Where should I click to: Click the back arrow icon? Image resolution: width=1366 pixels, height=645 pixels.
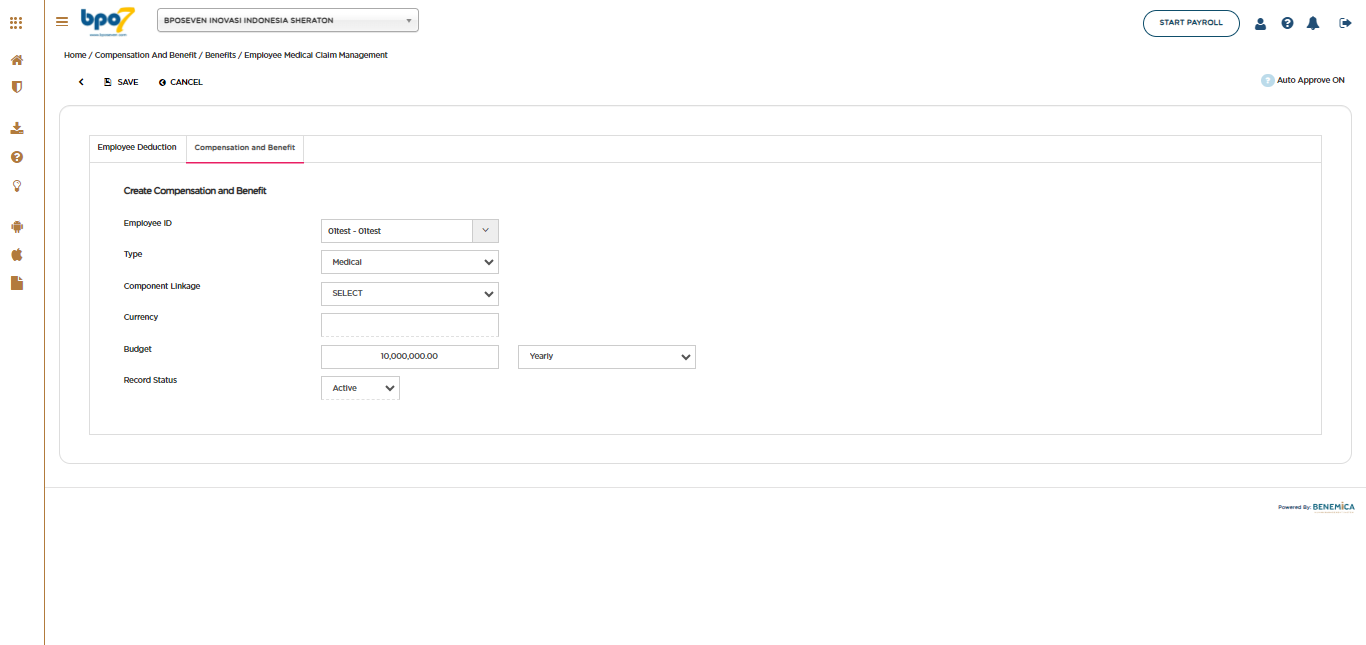81,82
